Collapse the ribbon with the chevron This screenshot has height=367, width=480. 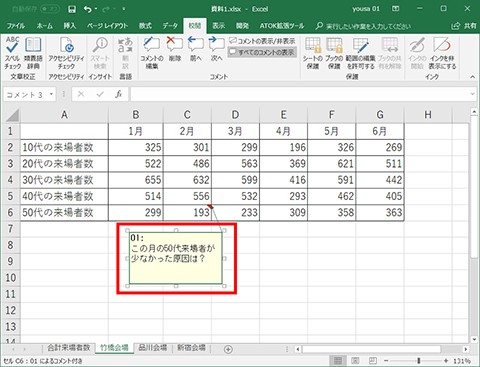[x=472, y=77]
